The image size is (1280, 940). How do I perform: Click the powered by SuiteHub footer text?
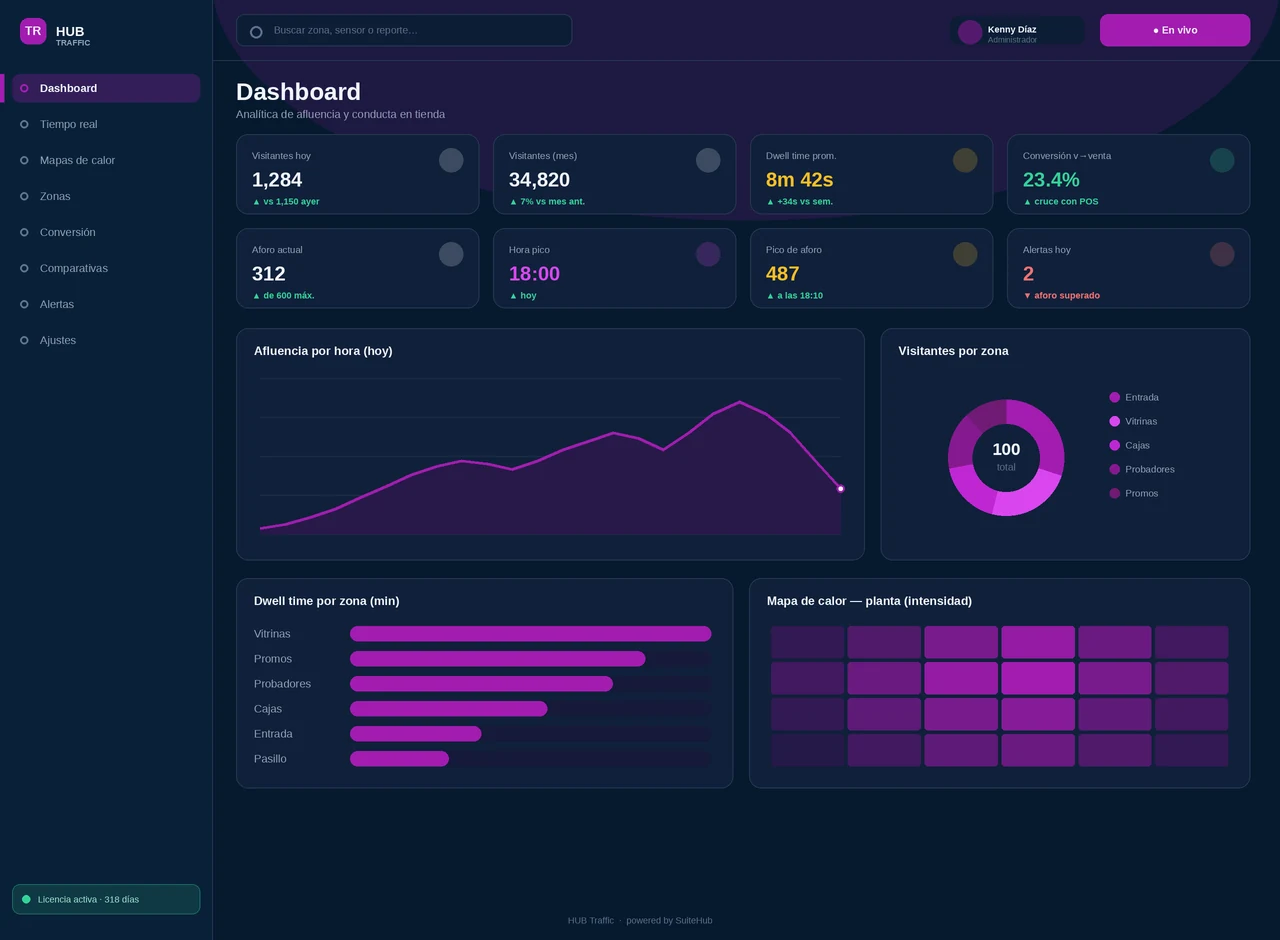tap(669, 921)
